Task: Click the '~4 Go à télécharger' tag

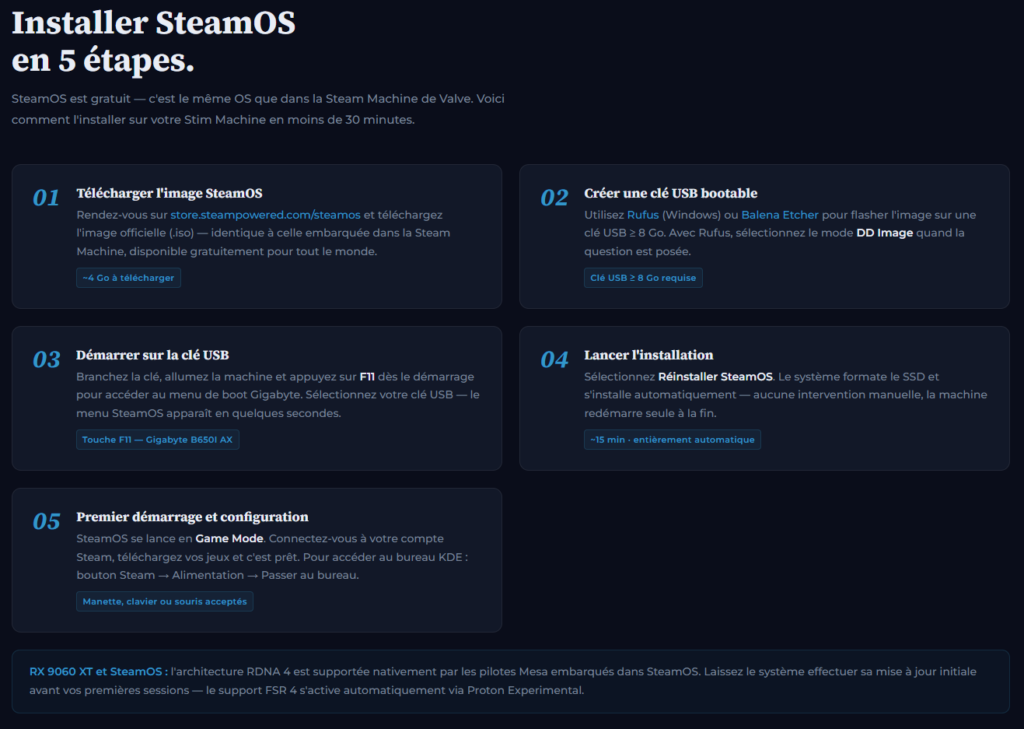Action: click(x=129, y=278)
